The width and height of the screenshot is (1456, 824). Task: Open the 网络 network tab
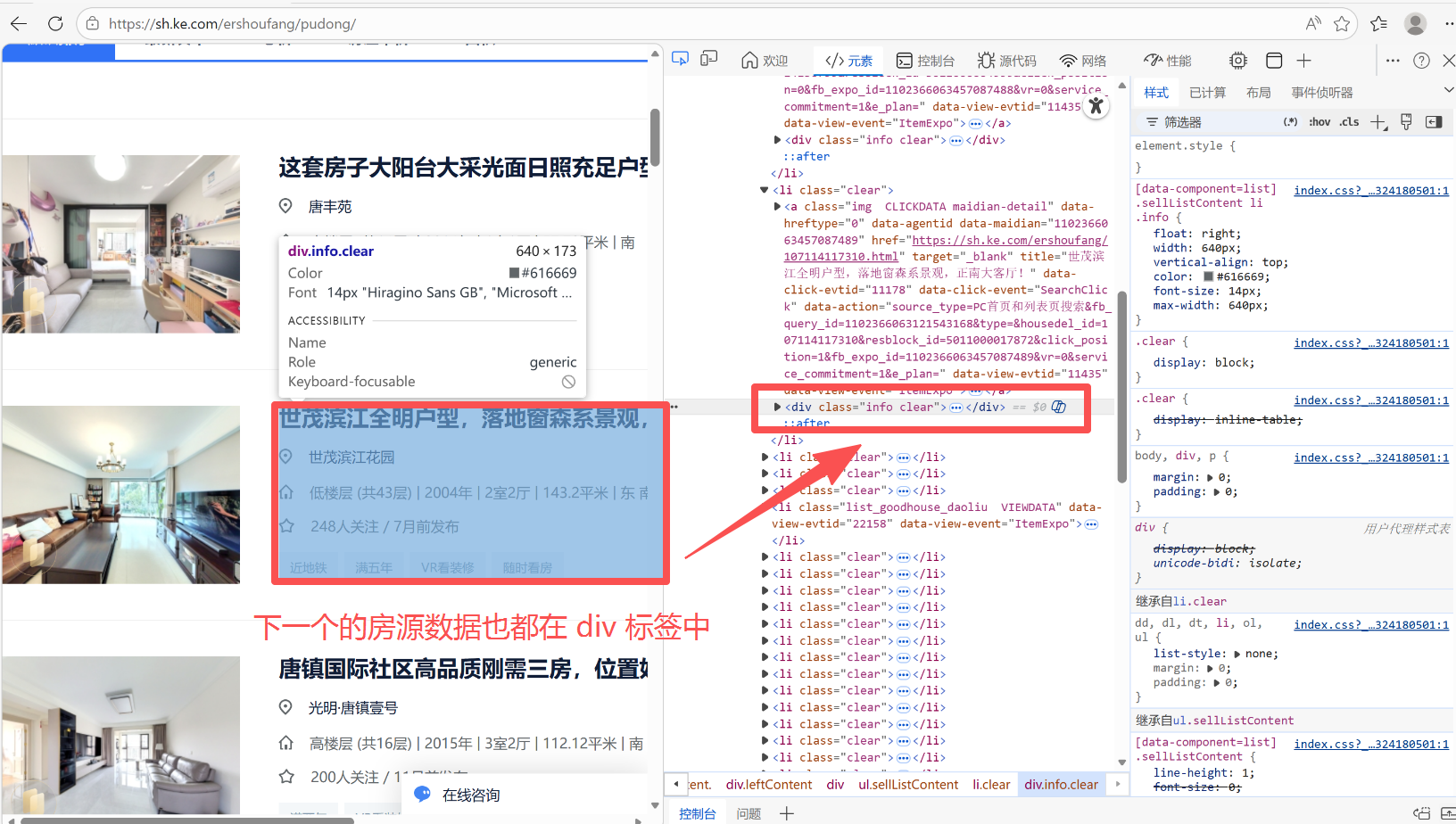point(1083,61)
